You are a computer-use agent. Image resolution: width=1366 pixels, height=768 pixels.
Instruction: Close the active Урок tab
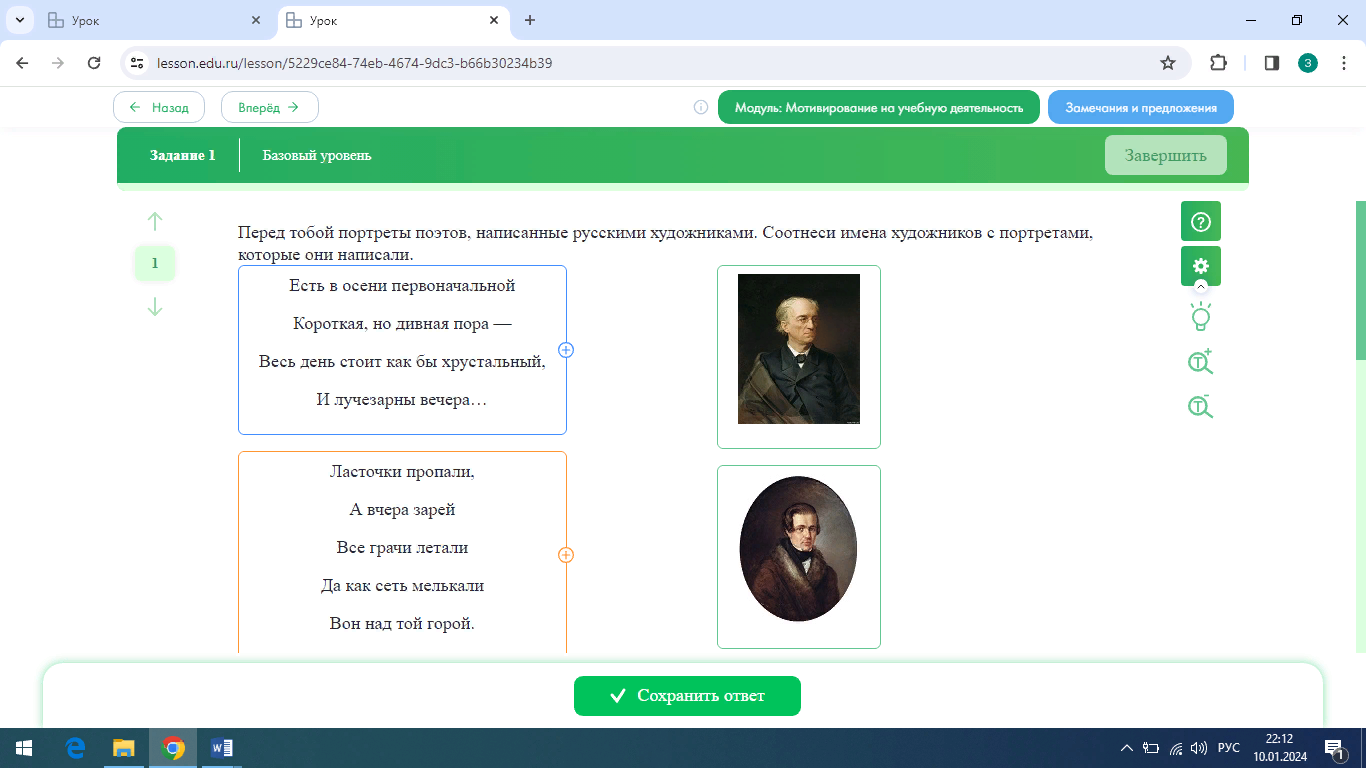coord(494,20)
